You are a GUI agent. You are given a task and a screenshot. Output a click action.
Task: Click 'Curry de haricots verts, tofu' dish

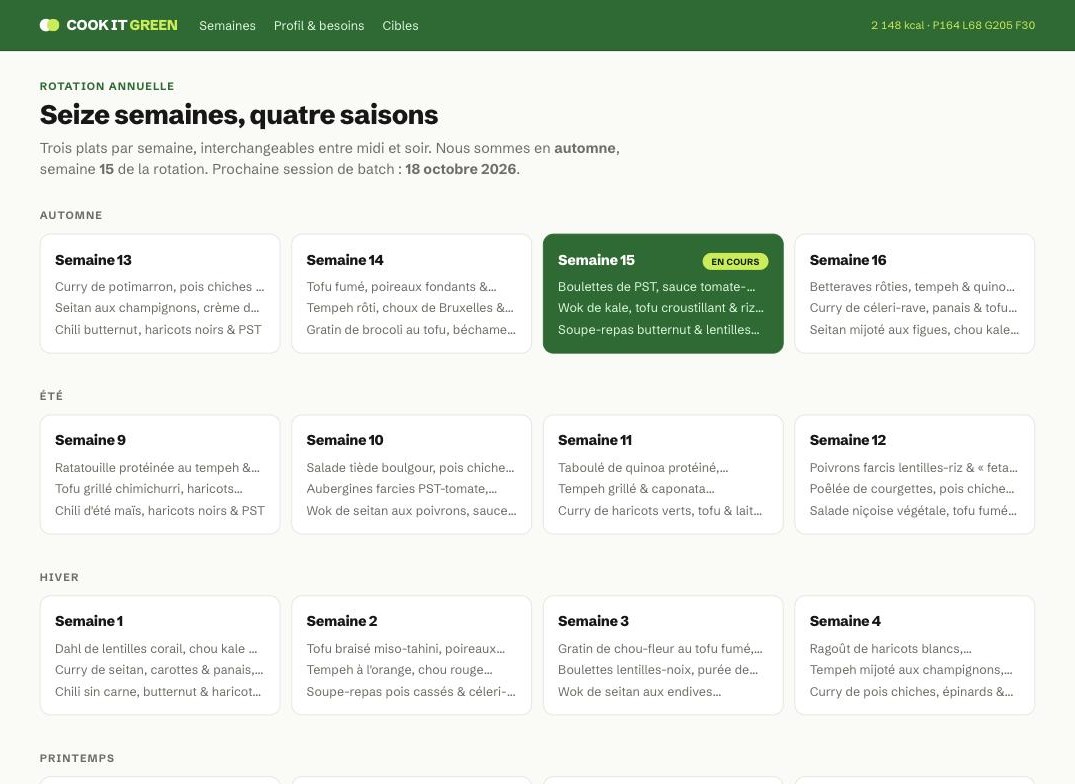[x=660, y=511]
